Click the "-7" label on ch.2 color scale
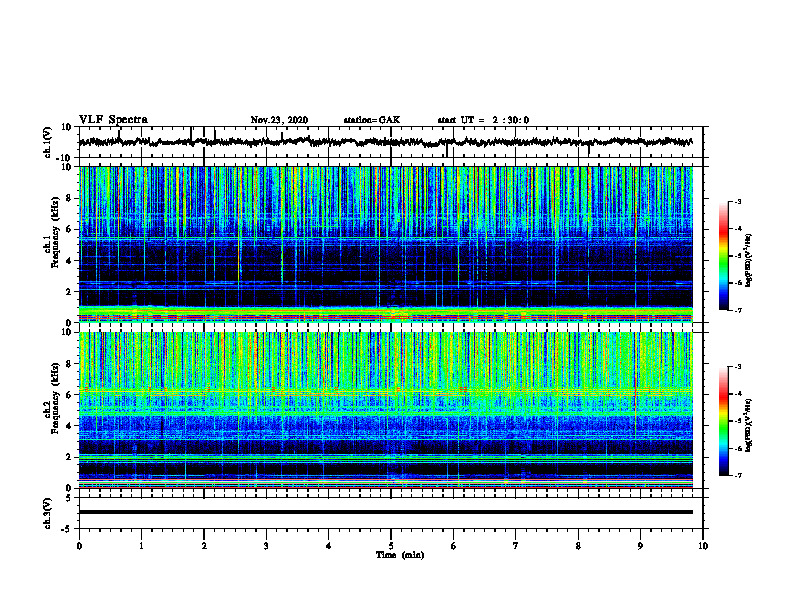The image size is (792, 612). pyautogui.click(x=738, y=475)
